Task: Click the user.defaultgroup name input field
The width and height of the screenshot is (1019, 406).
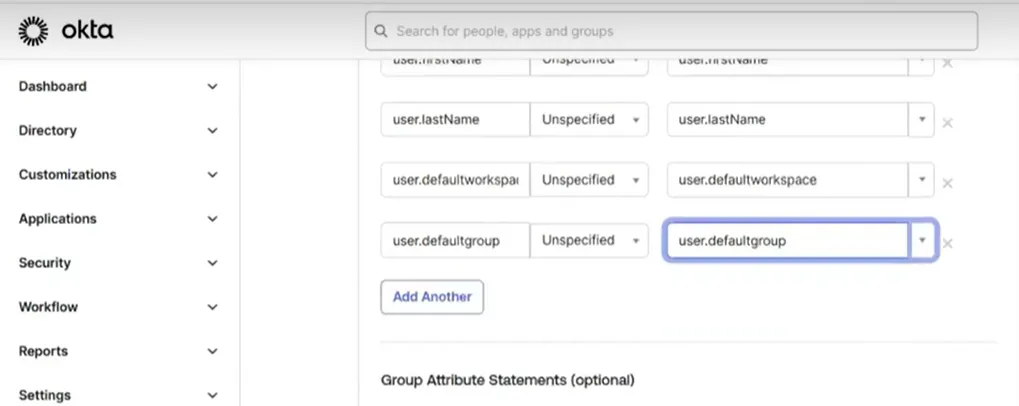Action: (456, 240)
